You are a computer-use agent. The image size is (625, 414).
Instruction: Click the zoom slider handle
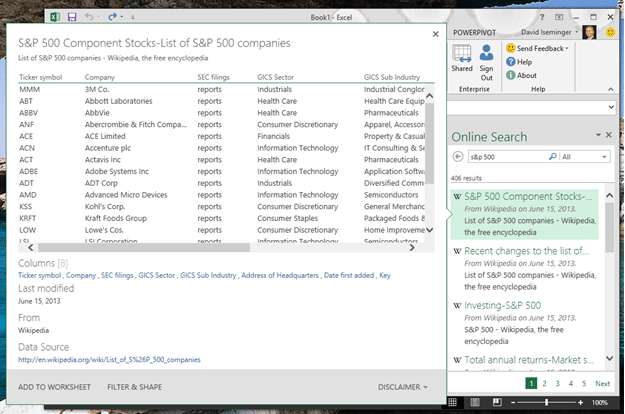pos(546,402)
